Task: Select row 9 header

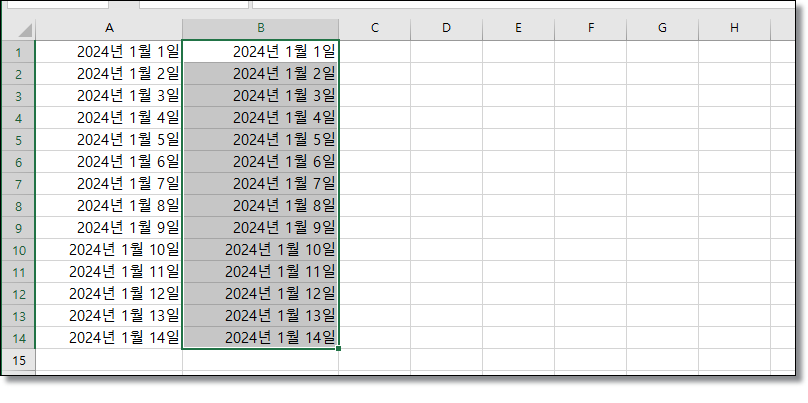Action: pyautogui.click(x=19, y=228)
